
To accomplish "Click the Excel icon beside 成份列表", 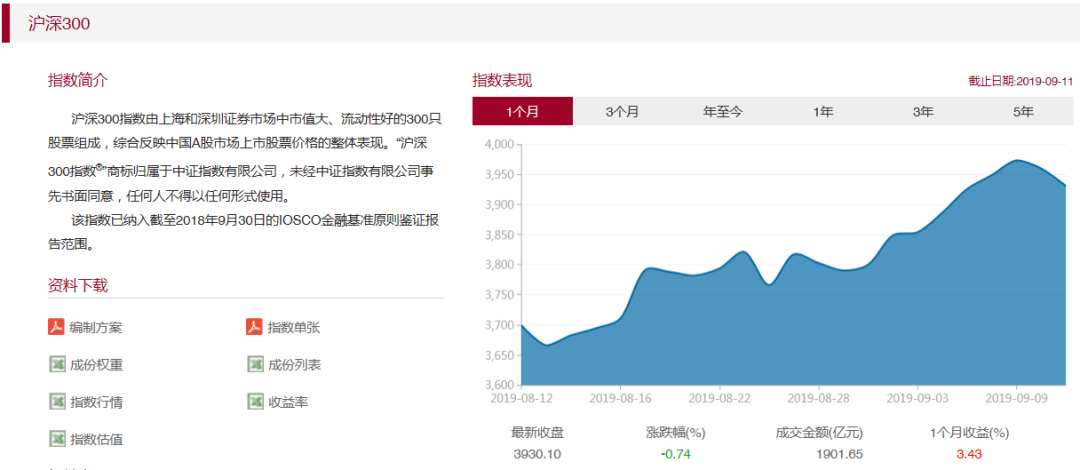I will point(254,364).
